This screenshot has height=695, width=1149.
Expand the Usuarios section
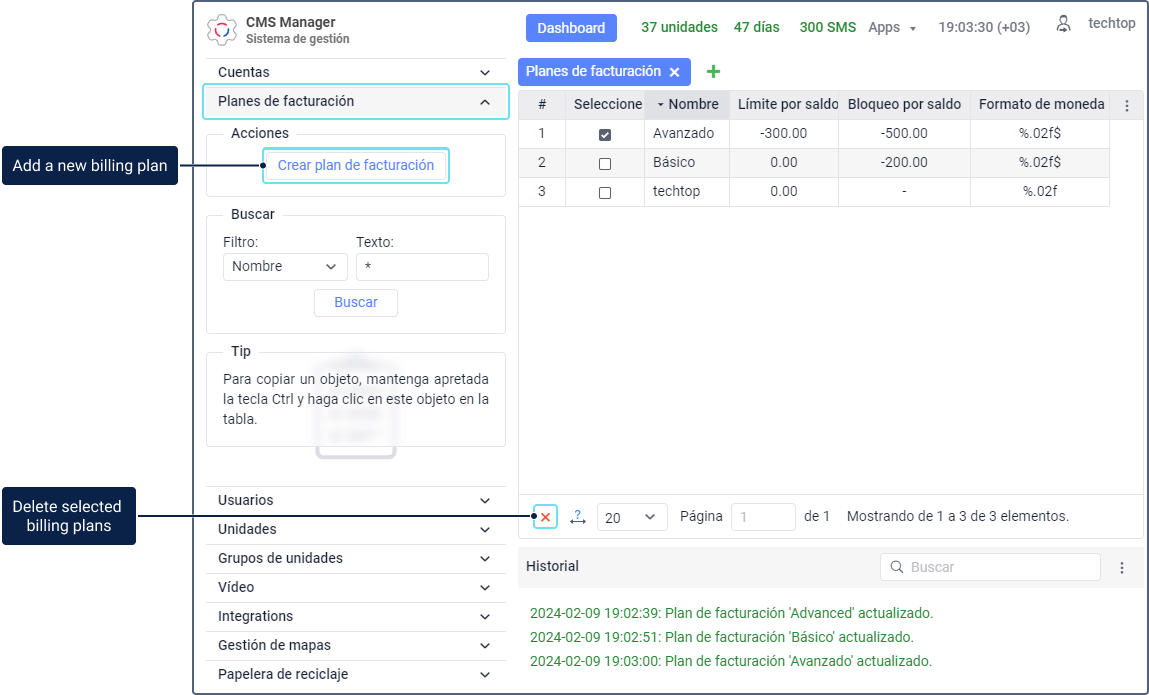355,500
